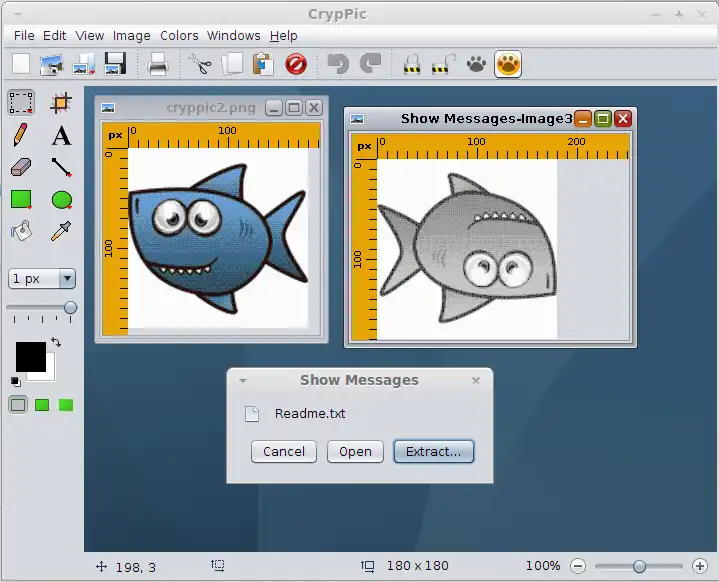Click the zoom out minus button
Viewport: 719px width, 582px height.
coord(578,566)
